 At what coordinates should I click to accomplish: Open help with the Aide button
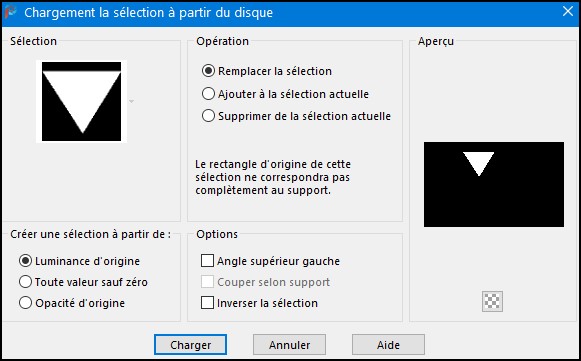pos(388,345)
